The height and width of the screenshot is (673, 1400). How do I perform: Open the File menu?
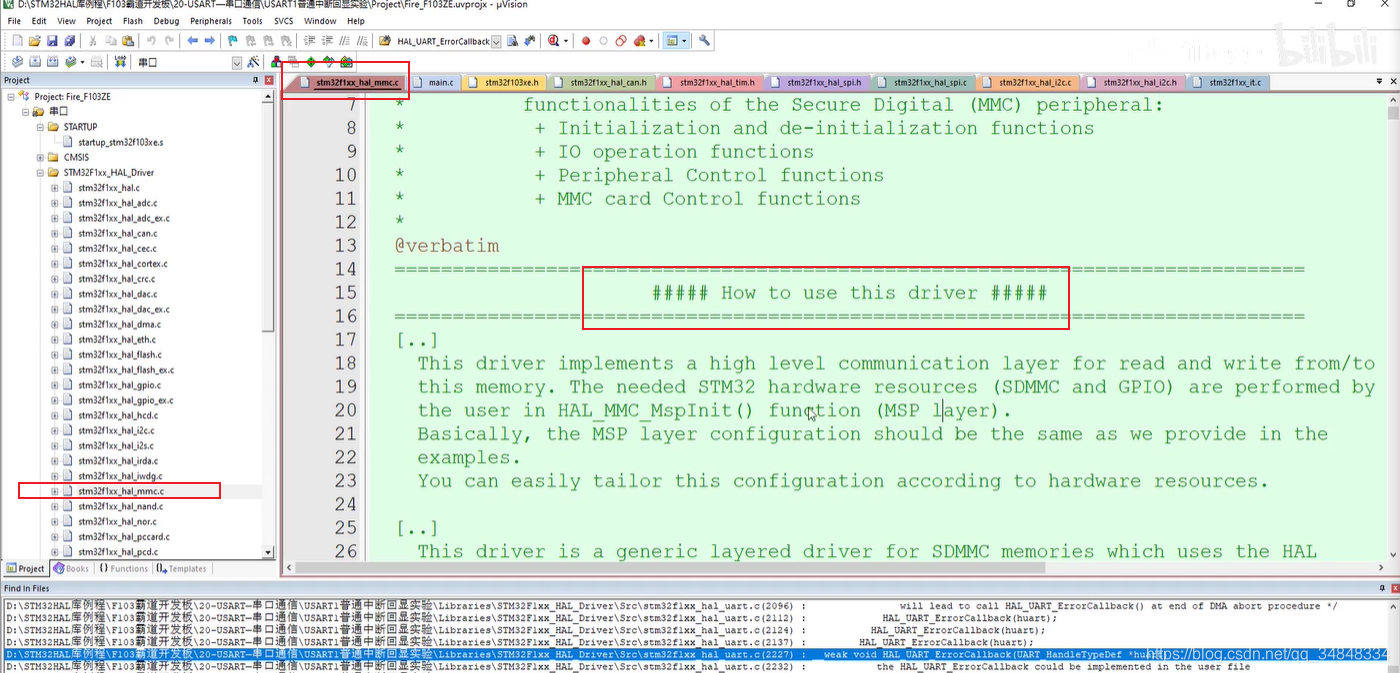[14, 20]
